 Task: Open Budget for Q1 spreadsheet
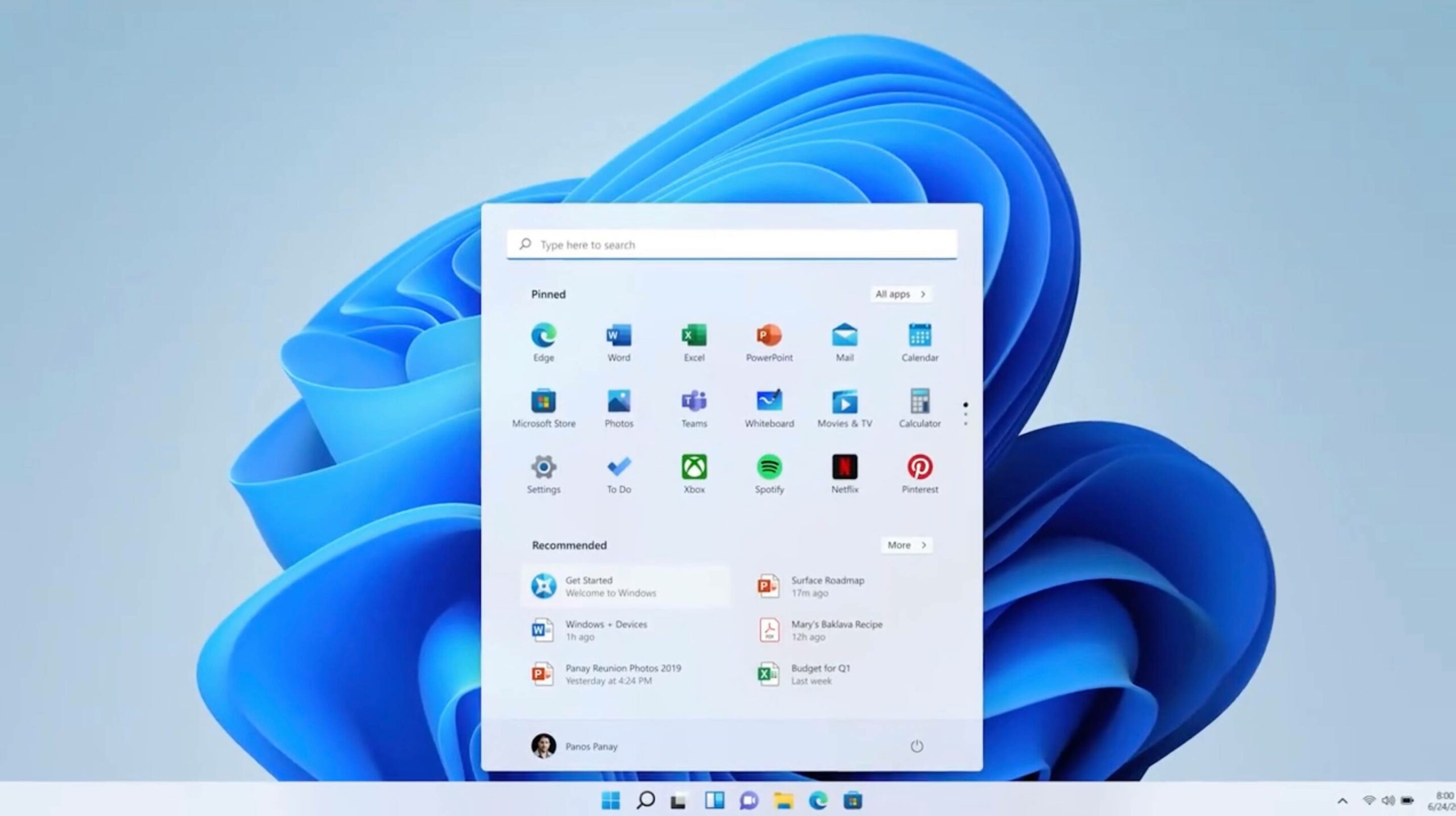click(820, 674)
